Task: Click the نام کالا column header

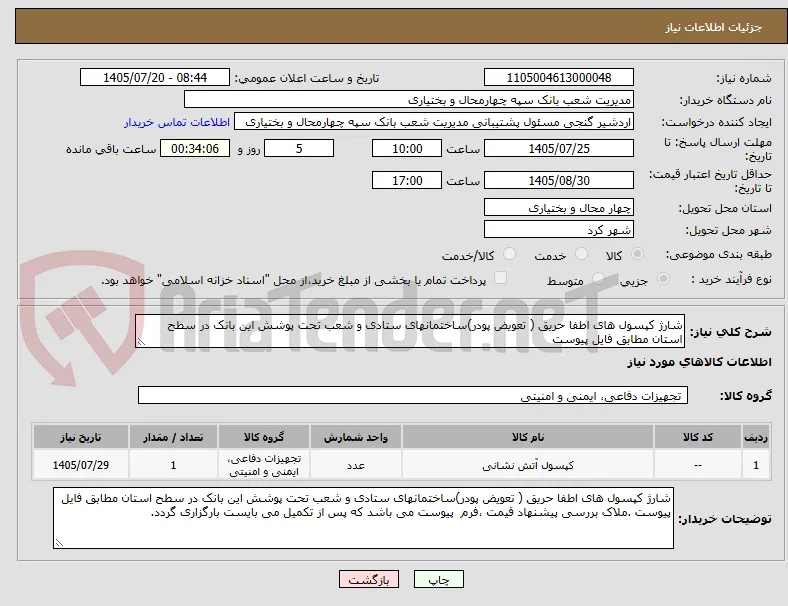Action: [x=528, y=437]
